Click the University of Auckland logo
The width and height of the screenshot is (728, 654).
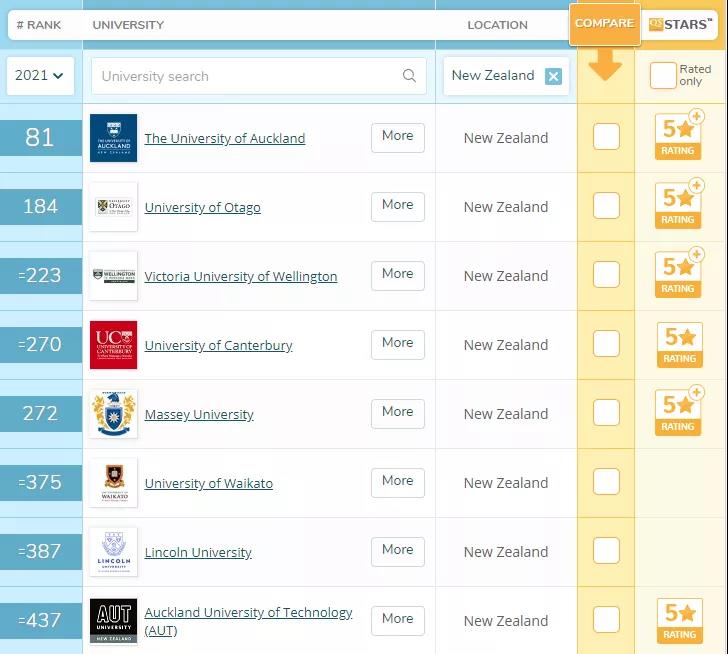click(113, 138)
